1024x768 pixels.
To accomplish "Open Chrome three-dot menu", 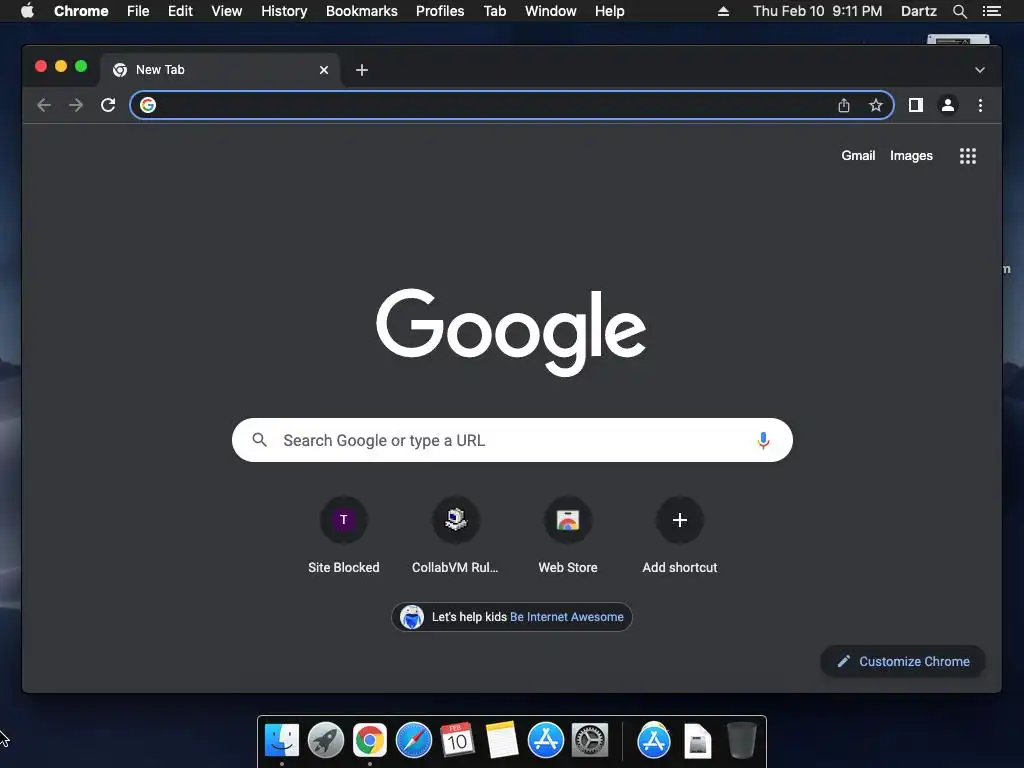I will pyautogui.click(x=980, y=105).
